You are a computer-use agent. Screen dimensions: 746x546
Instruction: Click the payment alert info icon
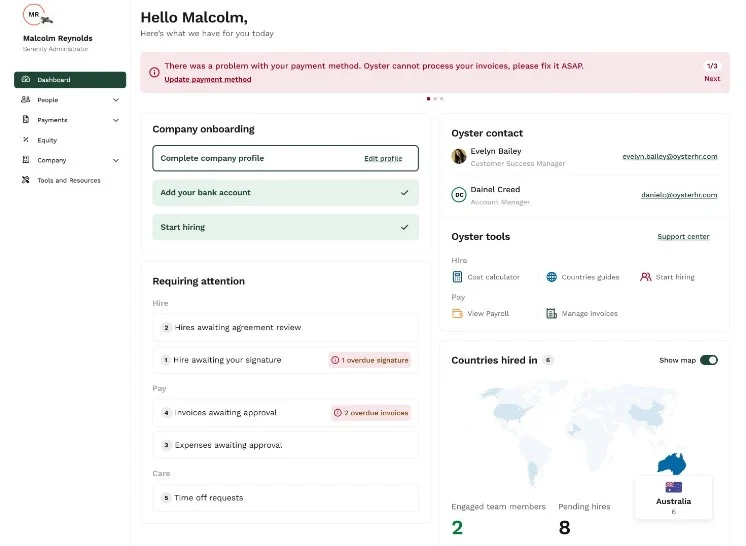(154, 72)
